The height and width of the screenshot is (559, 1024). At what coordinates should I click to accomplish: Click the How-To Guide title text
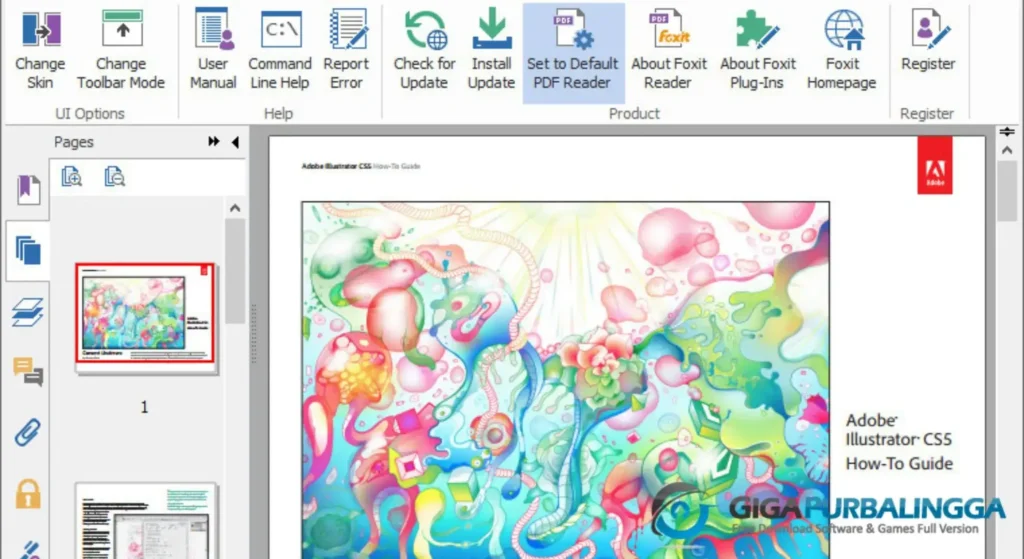pos(899,464)
